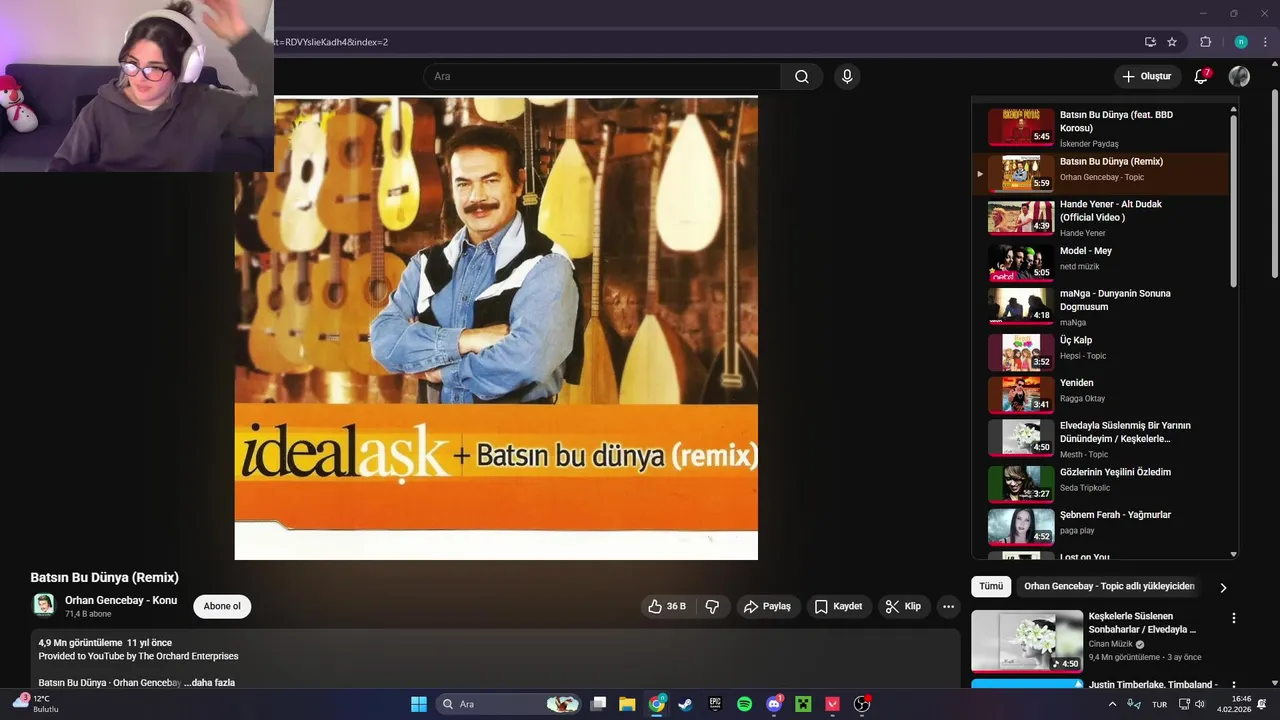
Task: Dislike the video with thumbs down
Action: click(712, 606)
